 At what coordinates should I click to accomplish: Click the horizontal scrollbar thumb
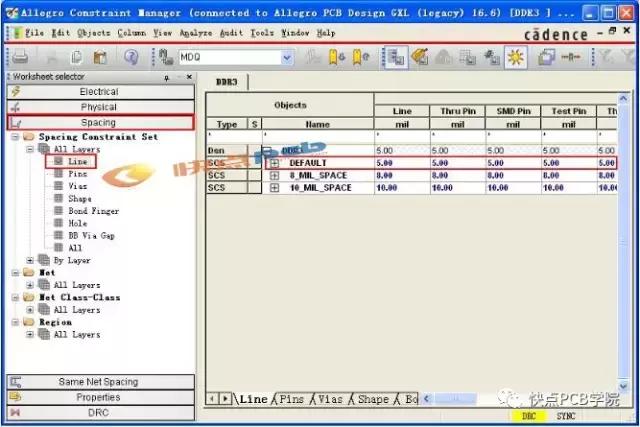pos(455,399)
